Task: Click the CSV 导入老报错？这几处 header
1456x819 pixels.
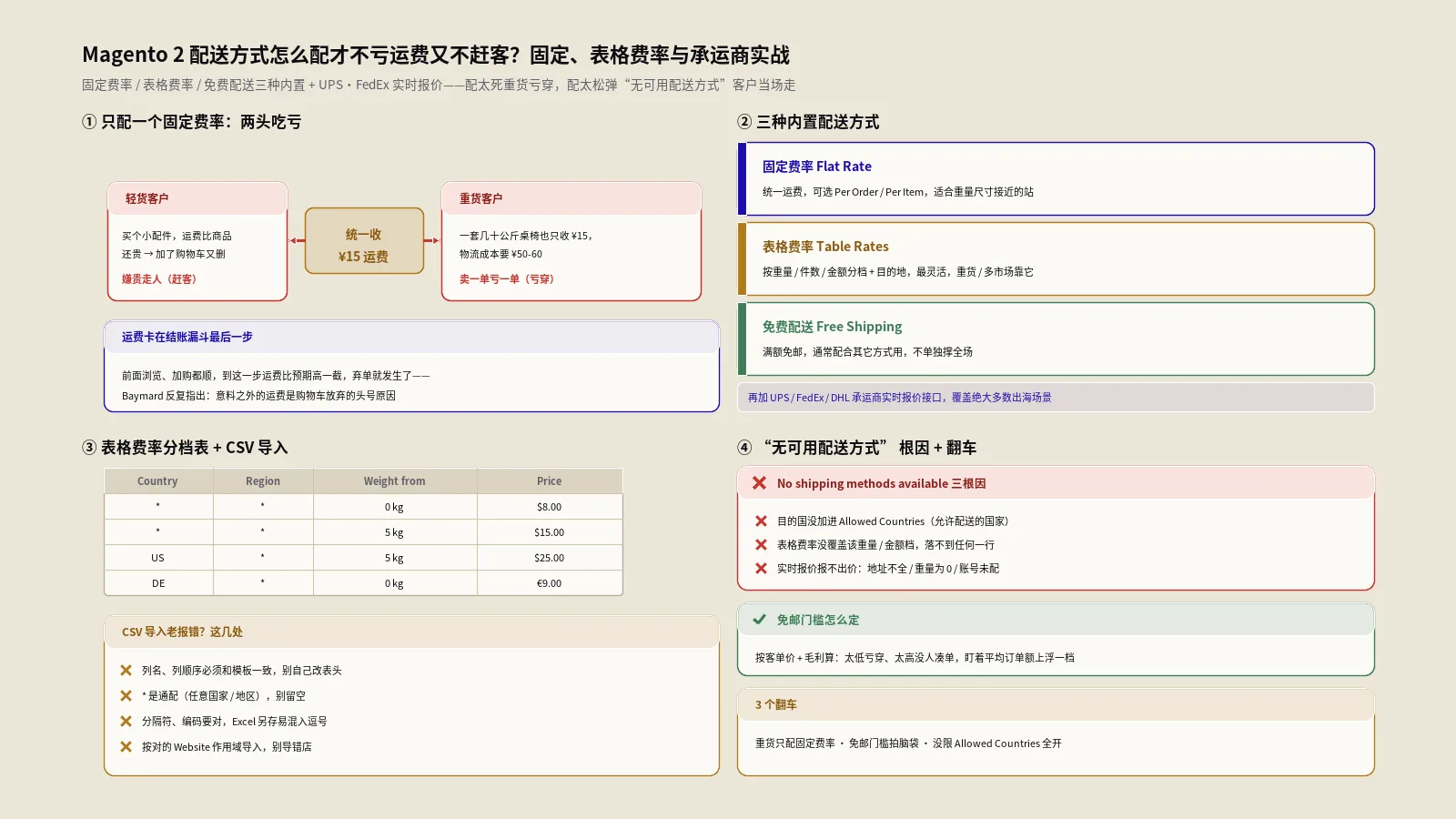Action: (x=411, y=632)
